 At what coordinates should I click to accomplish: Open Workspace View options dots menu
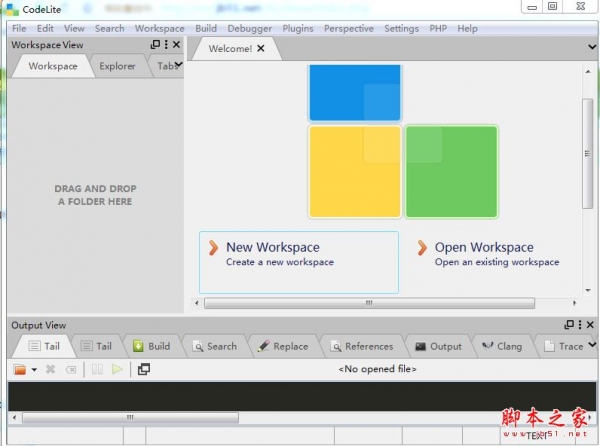coord(166,44)
